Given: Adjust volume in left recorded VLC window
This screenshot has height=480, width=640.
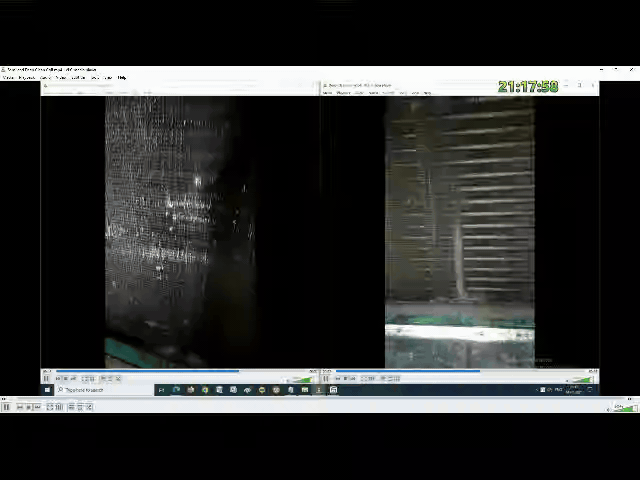Looking at the screenshot, I should 302,380.
